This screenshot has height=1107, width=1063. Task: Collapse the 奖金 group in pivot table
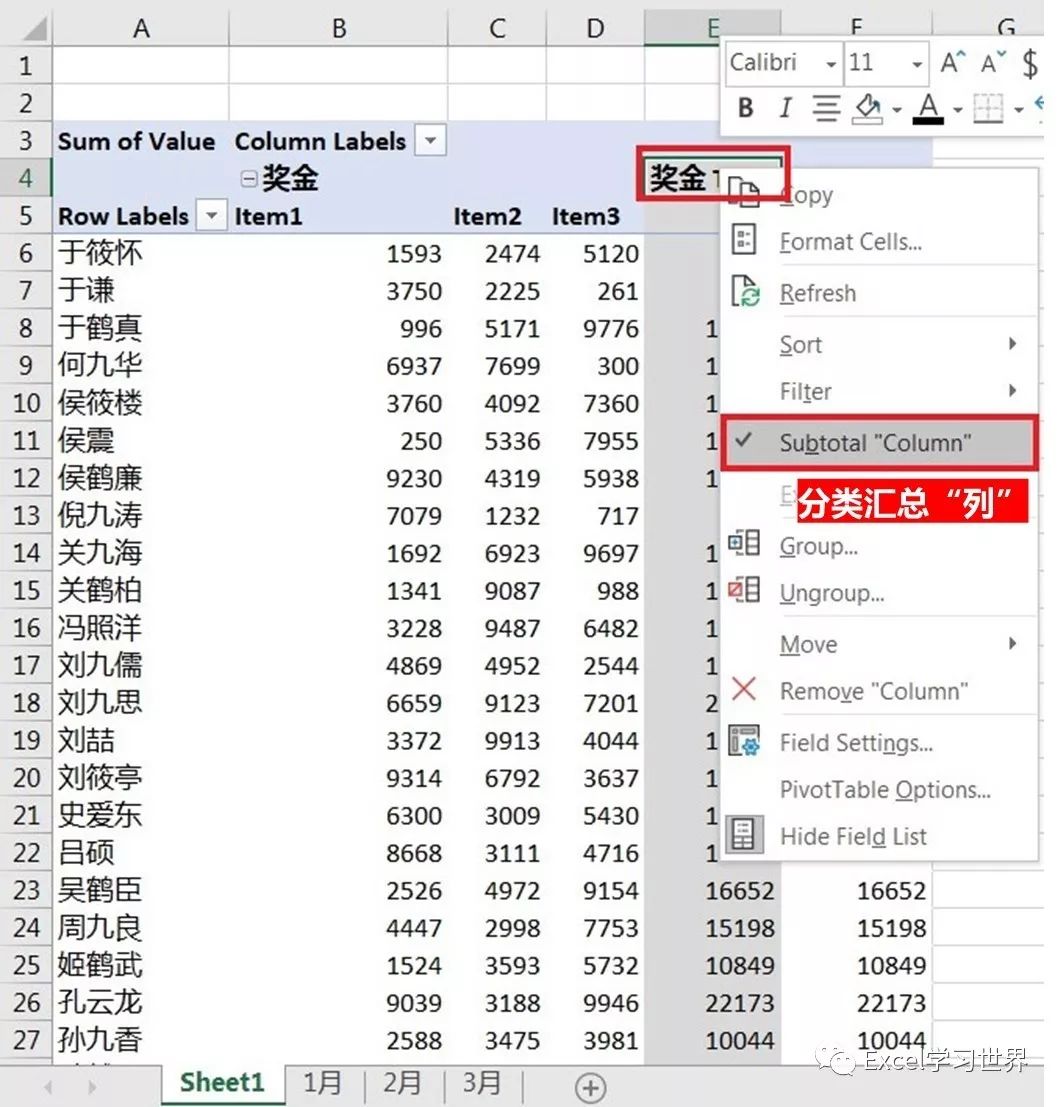coord(248,179)
